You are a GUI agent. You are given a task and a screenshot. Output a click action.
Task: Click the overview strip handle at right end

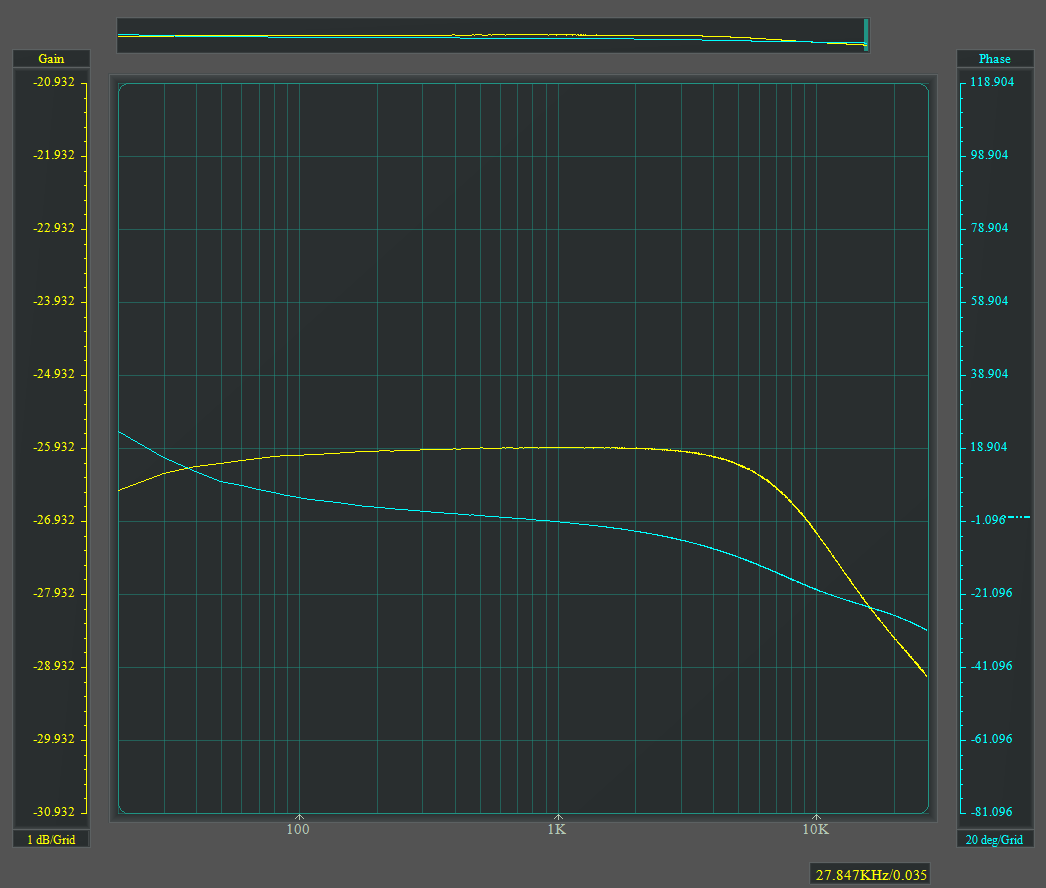tap(866, 35)
